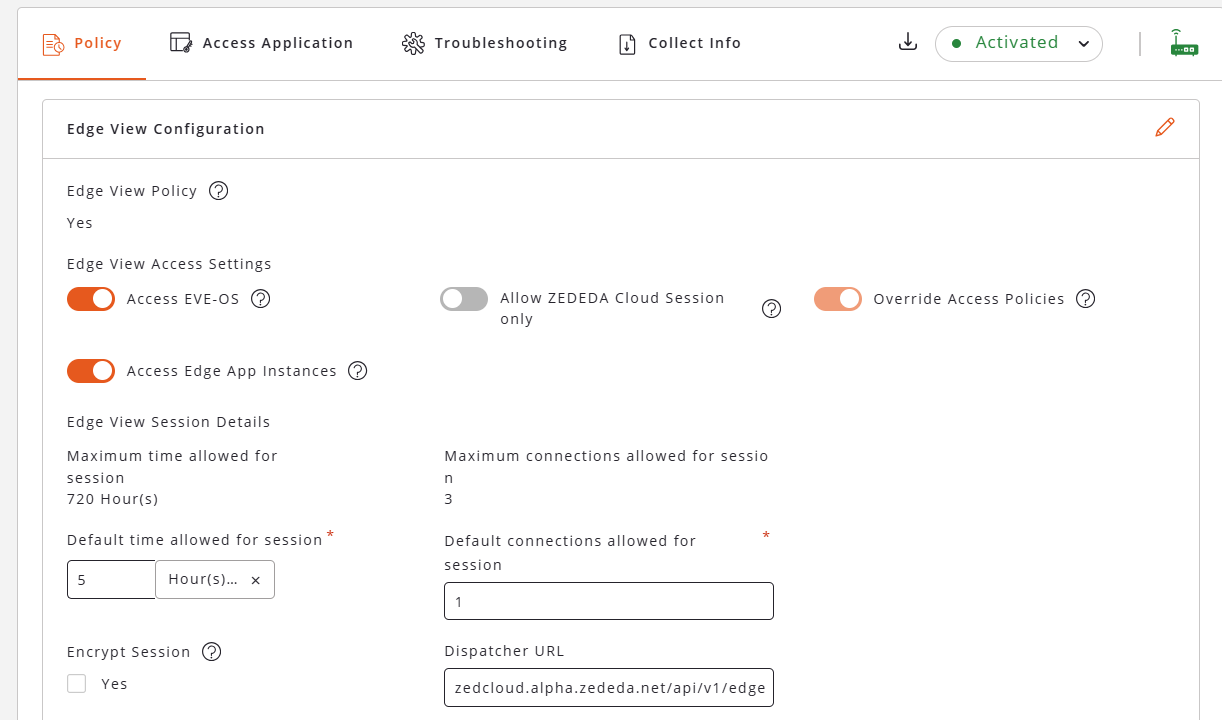Click help icon beside Override Access Policies
The width and height of the screenshot is (1222, 720).
pos(1086,299)
